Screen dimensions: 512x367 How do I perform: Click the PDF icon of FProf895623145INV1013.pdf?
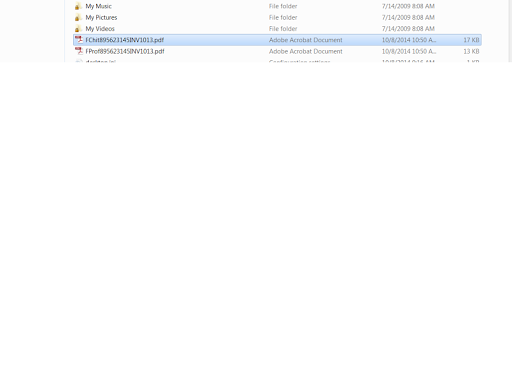pos(79,51)
